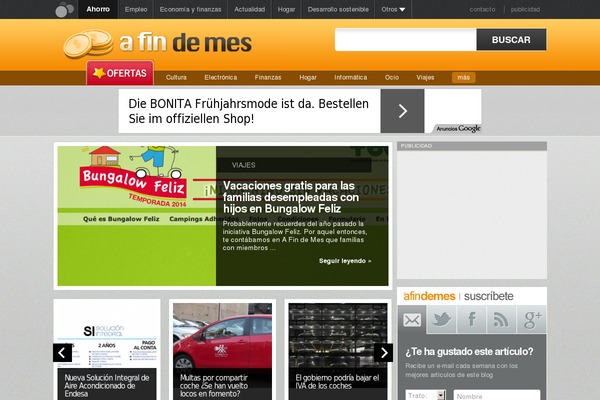
Task: Open the Twitter bird icon tab
Action: point(441,320)
